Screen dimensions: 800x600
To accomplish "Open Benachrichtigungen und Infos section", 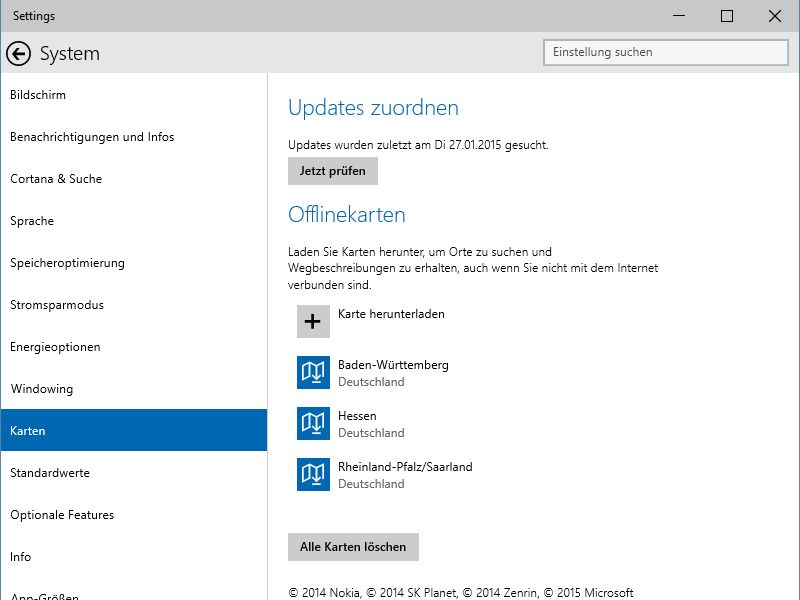I will pyautogui.click(x=134, y=137).
